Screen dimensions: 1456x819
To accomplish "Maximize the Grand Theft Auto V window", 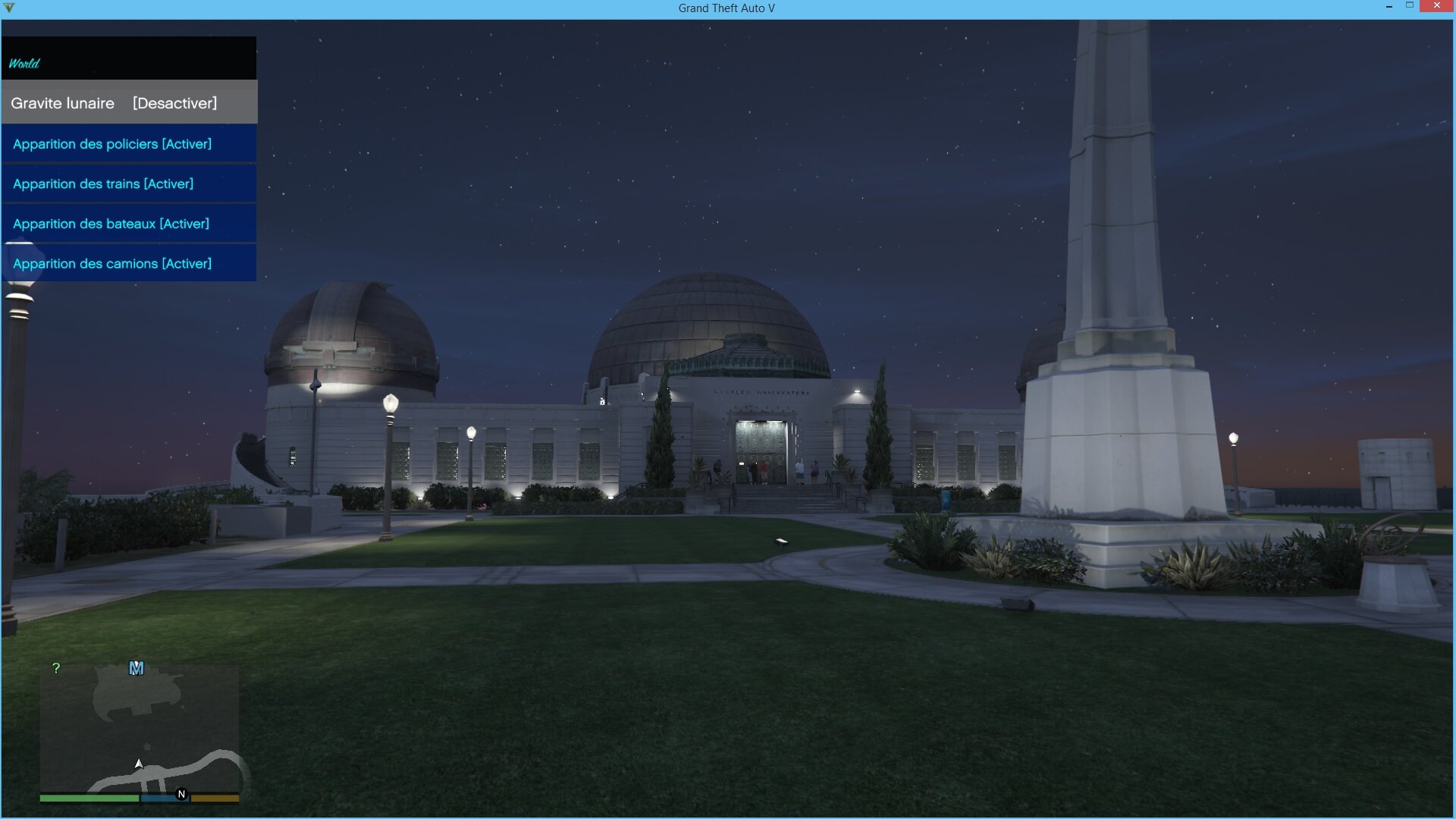I will [x=1410, y=6].
